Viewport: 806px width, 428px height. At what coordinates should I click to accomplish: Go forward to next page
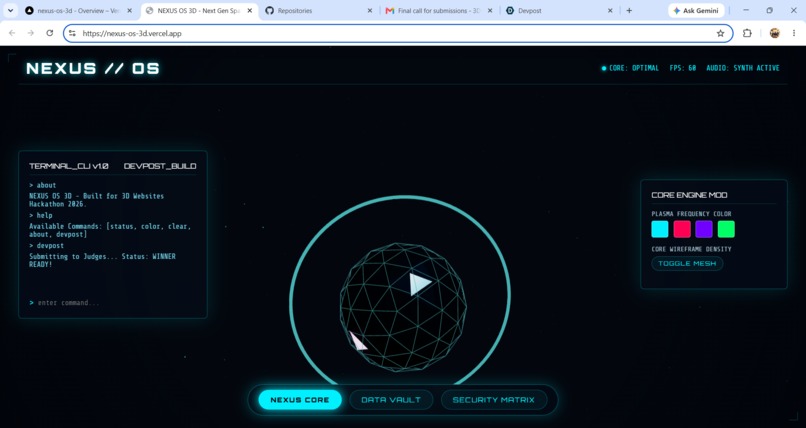click(x=31, y=33)
